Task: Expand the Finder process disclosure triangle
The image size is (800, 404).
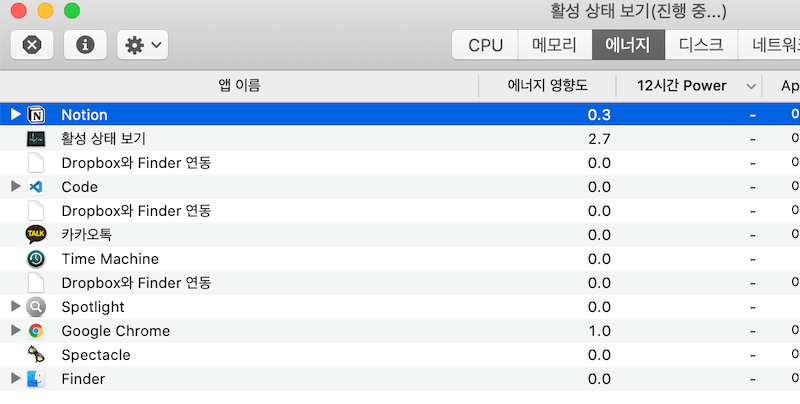Action: tap(16, 378)
